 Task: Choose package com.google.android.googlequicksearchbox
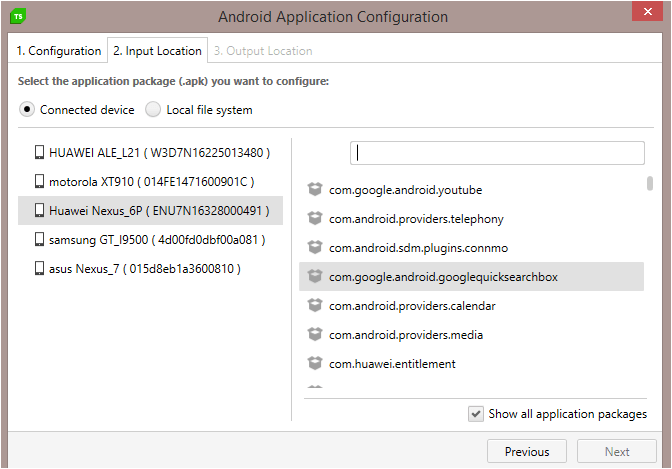[471, 277]
